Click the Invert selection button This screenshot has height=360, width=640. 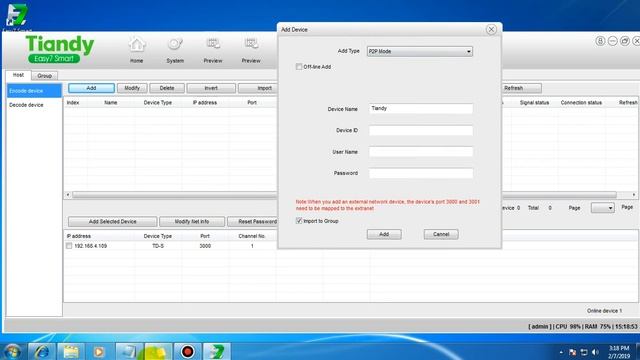[211, 88]
